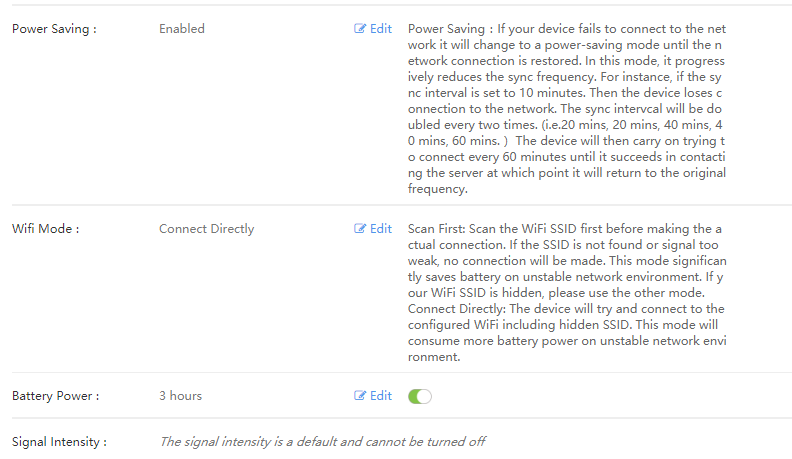Select the 'Power Saving :' row label

(x=54, y=29)
